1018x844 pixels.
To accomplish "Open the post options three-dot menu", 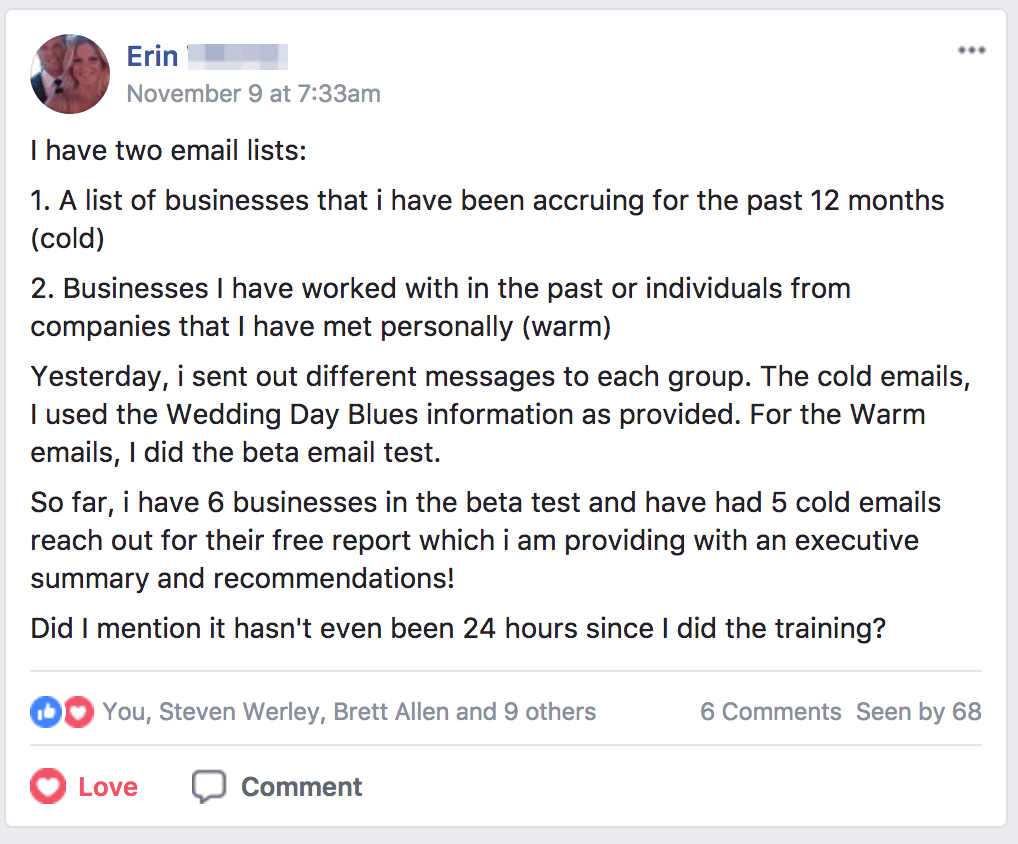I will [971, 50].
